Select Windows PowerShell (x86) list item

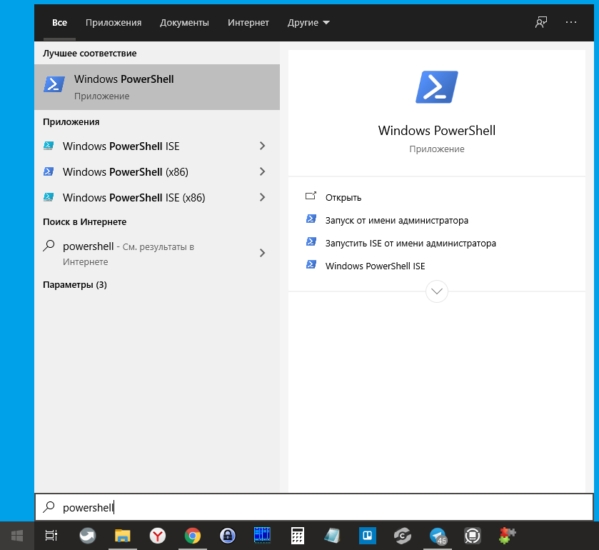point(157,171)
